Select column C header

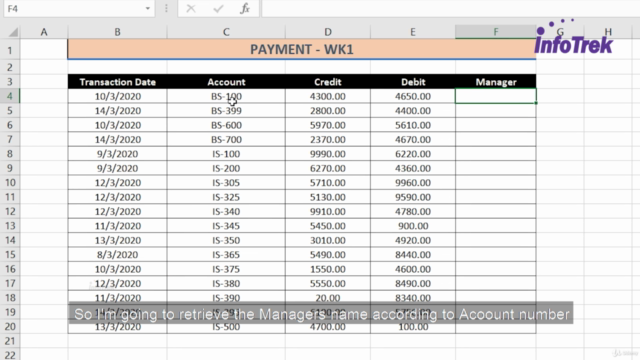226,32
